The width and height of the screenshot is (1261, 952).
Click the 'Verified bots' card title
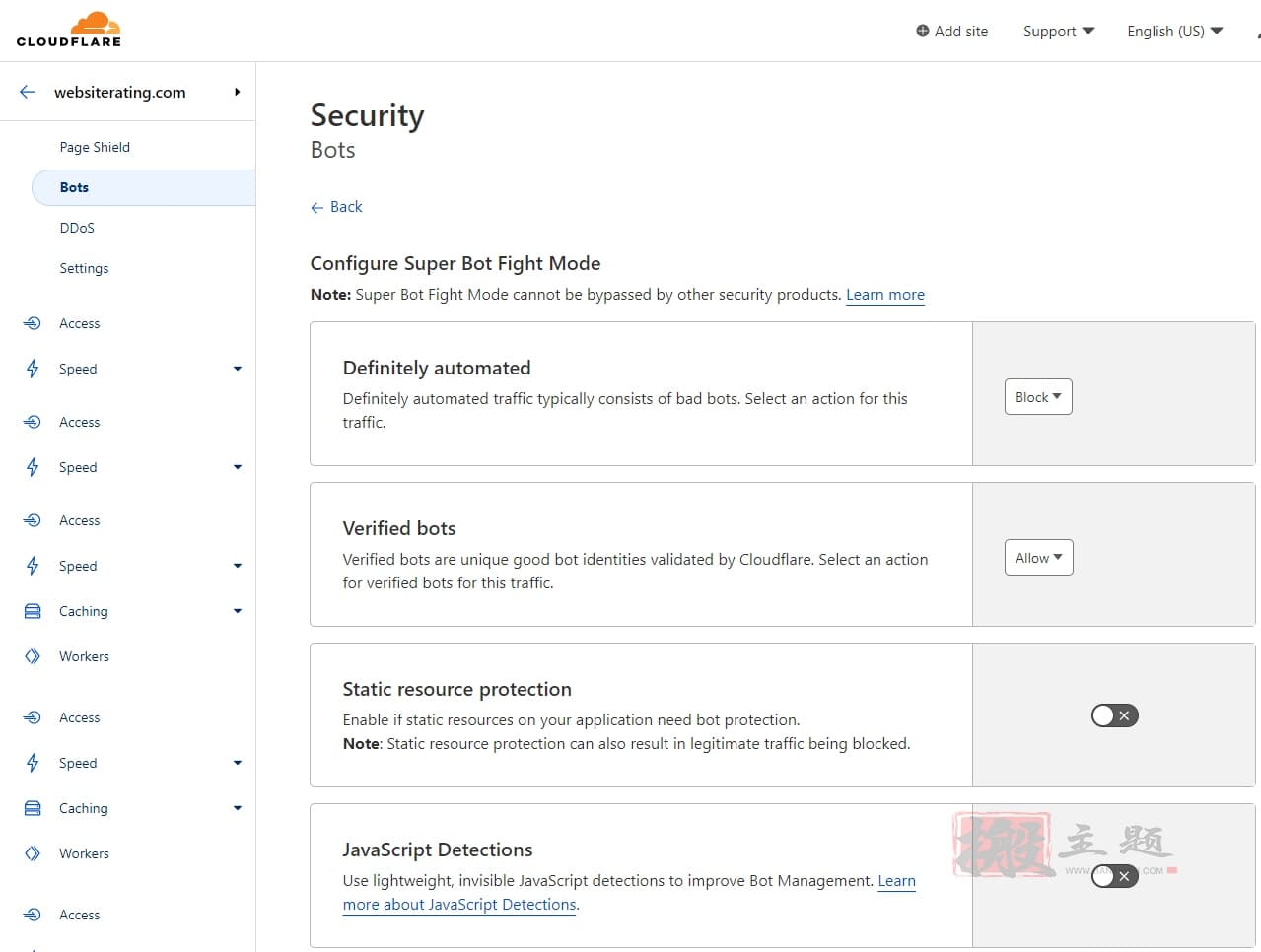point(399,528)
